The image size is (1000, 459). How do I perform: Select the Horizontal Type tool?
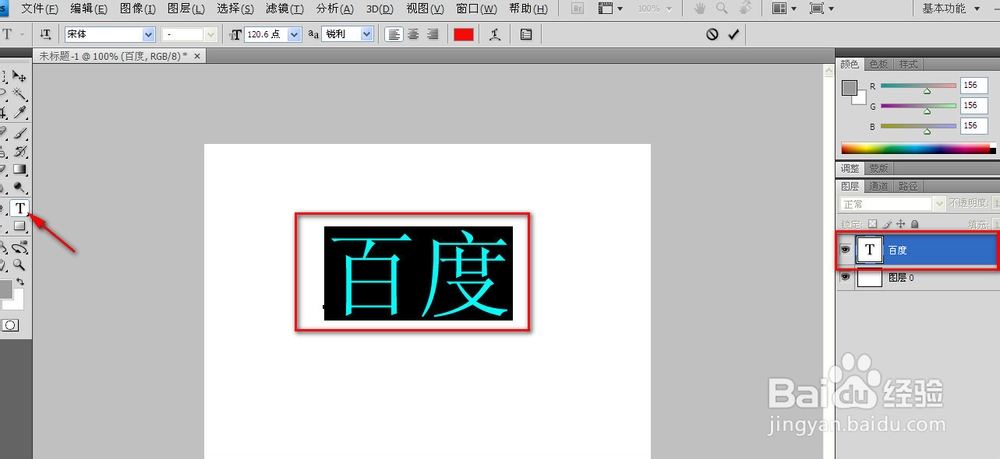(x=20, y=208)
